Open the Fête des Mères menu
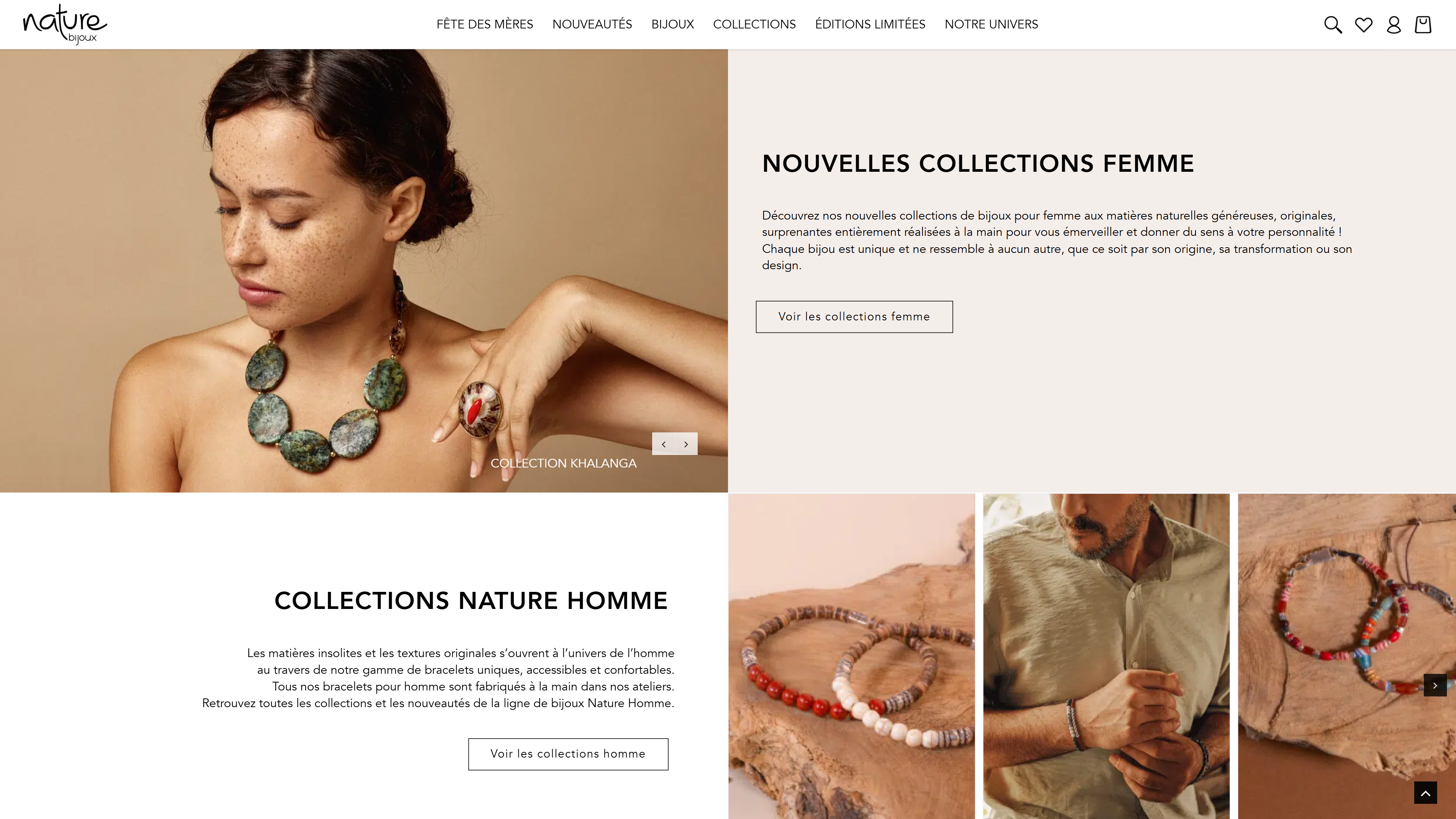The height and width of the screenshot is (819, 1456). [485, 24]
